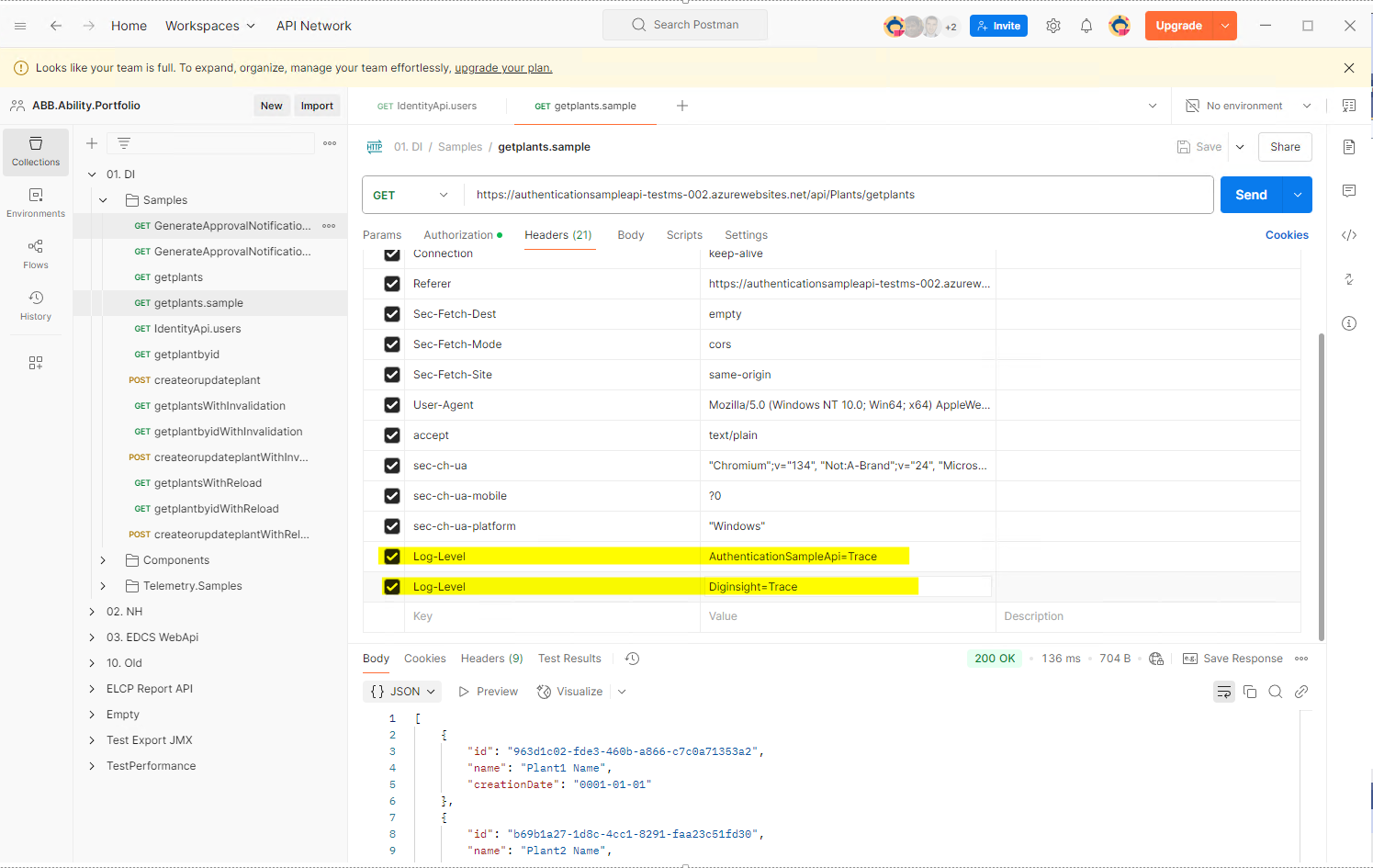This screenshot has height=868, width=1373.
Task: Copy the response body with copy icon
Action: coord(1249,692)
